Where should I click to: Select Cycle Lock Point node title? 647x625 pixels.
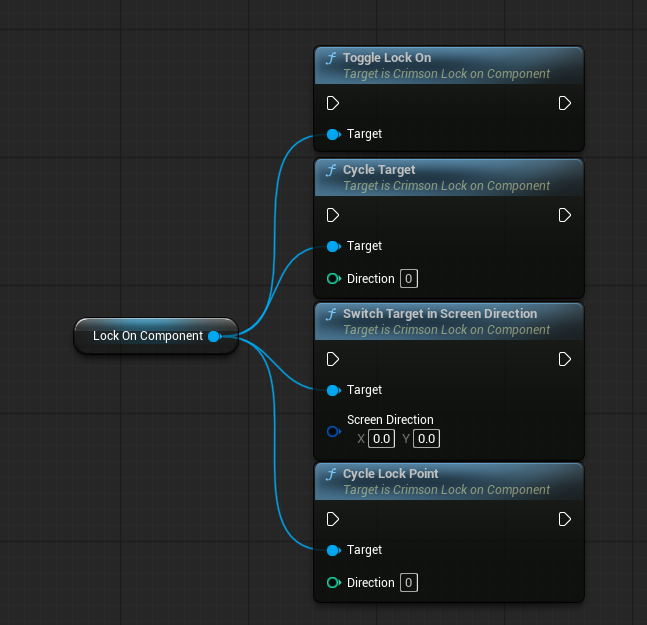tap(390, 474)
